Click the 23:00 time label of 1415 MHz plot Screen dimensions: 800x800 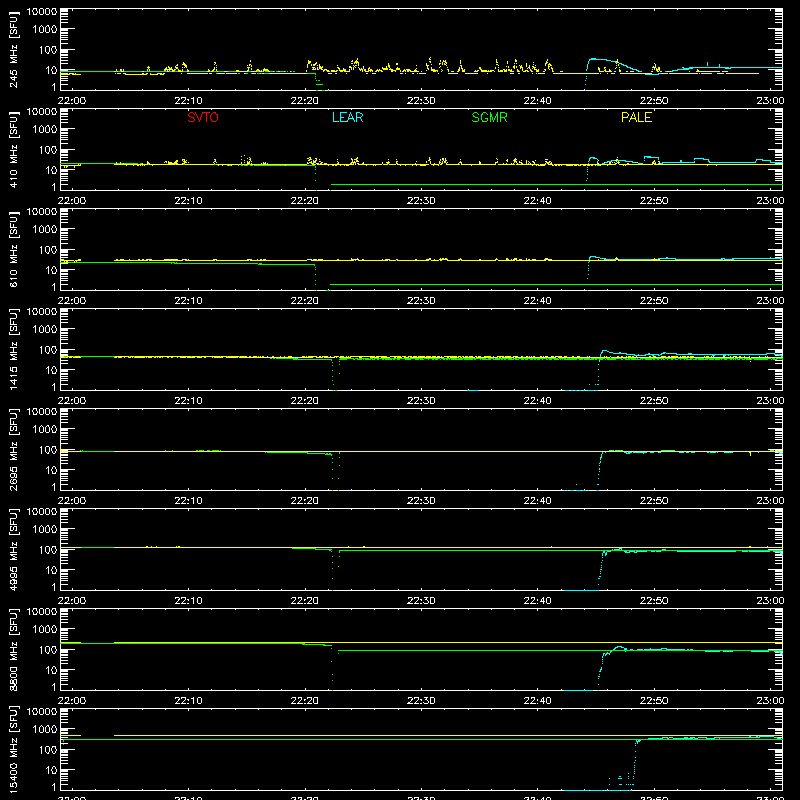point(770,401)
